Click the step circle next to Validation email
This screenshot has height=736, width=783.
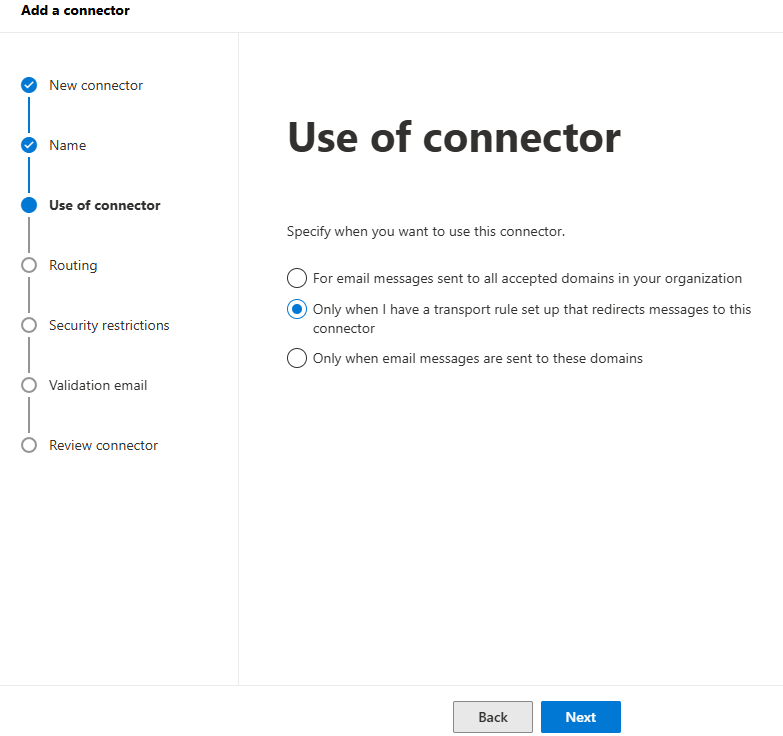[x=29, y=385]
